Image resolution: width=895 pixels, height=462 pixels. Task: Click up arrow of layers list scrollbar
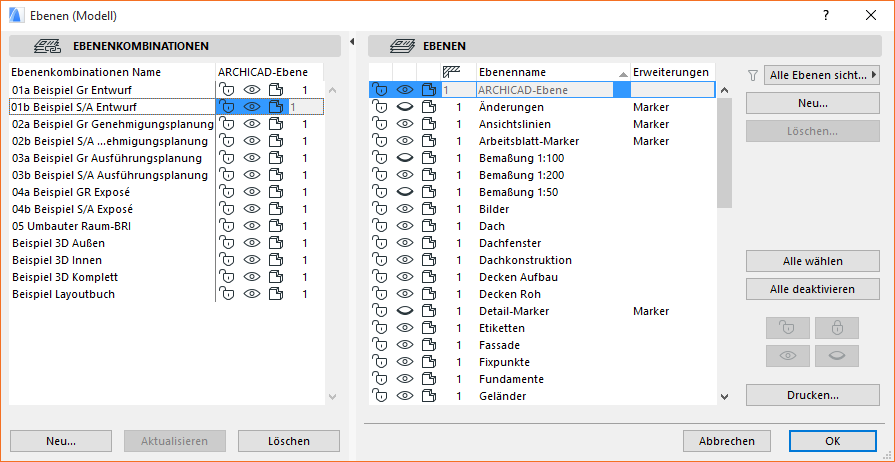(x=724, y=90)
